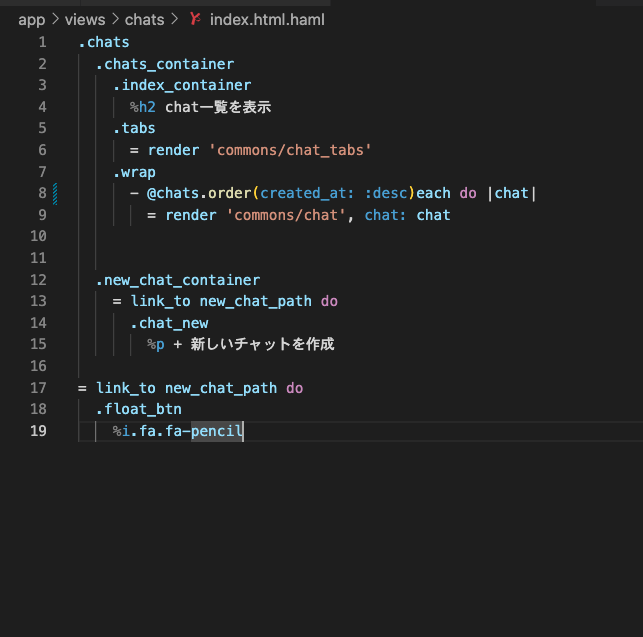Viewport: 643px width, 637px height.
Task: Click '.new_chat_container' on line 12
Action: click(x=178, y=280)
